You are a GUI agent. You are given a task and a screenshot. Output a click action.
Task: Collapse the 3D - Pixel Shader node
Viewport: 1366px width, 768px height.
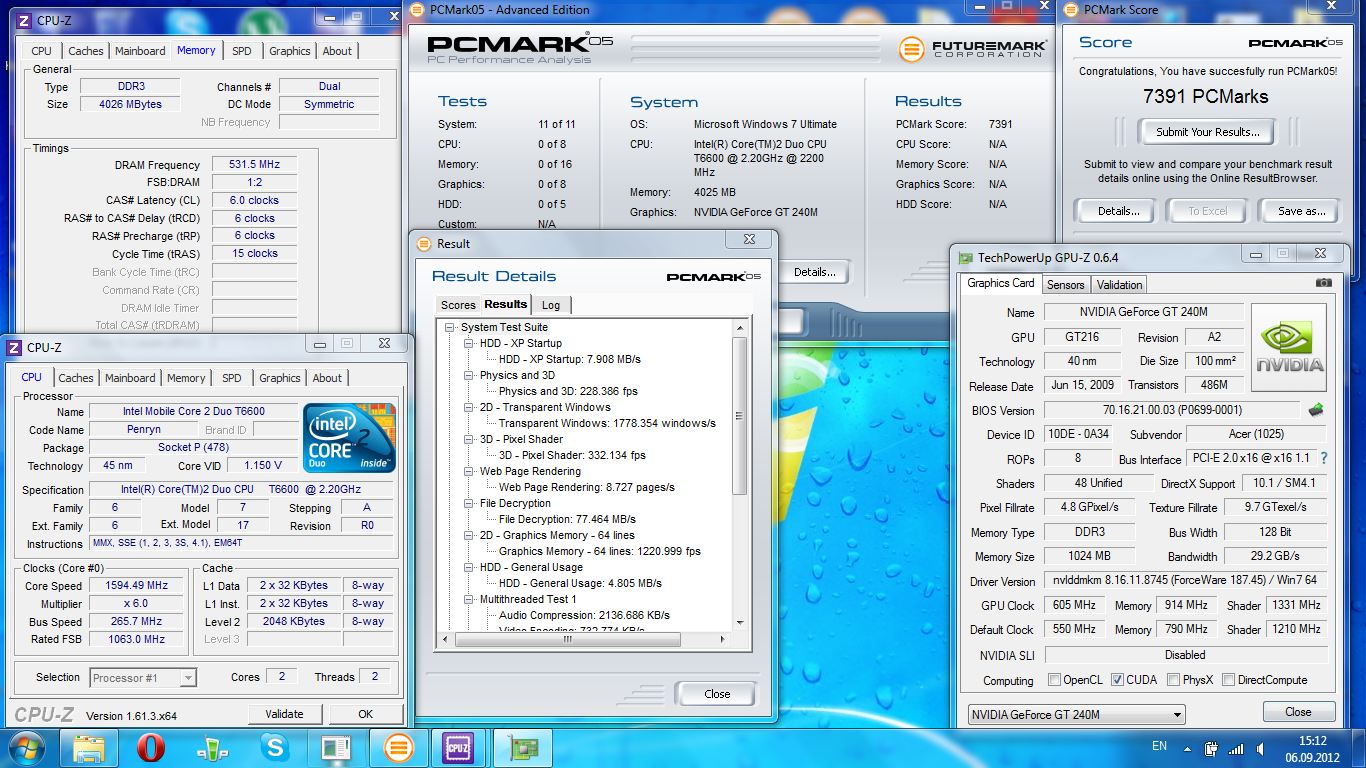pos(470,439)
